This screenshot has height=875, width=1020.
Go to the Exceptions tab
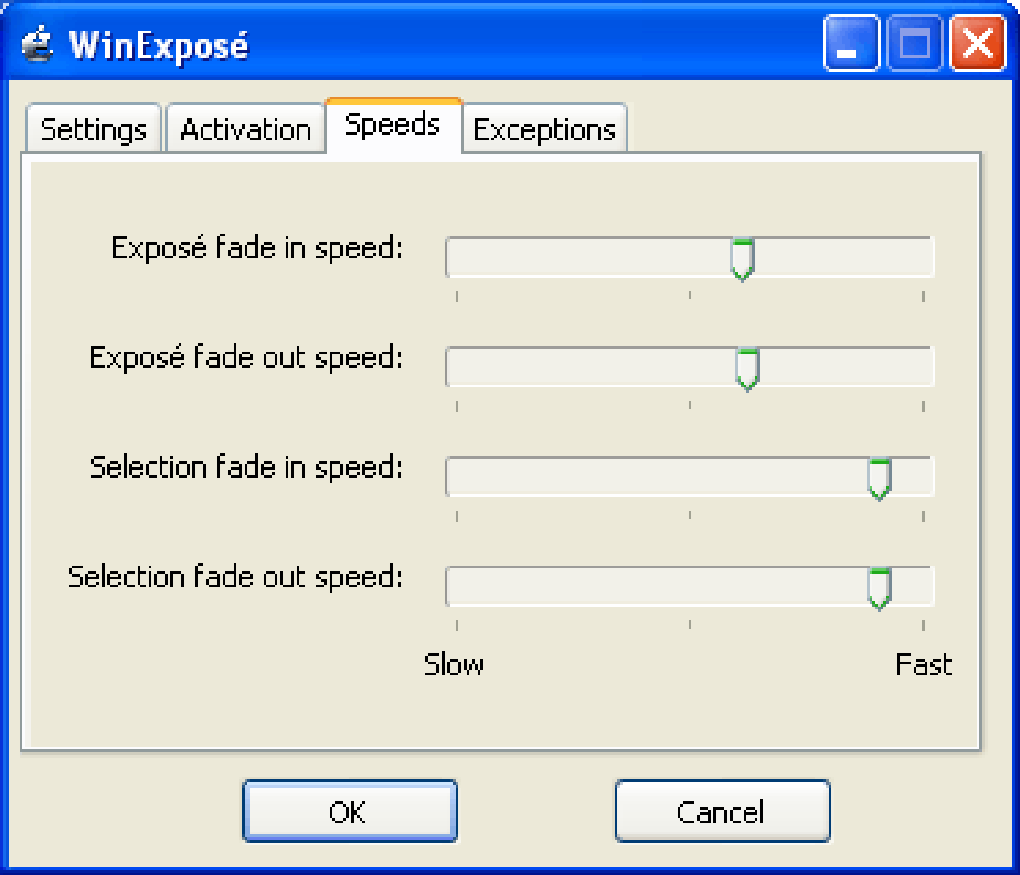(x=544, y=130)
